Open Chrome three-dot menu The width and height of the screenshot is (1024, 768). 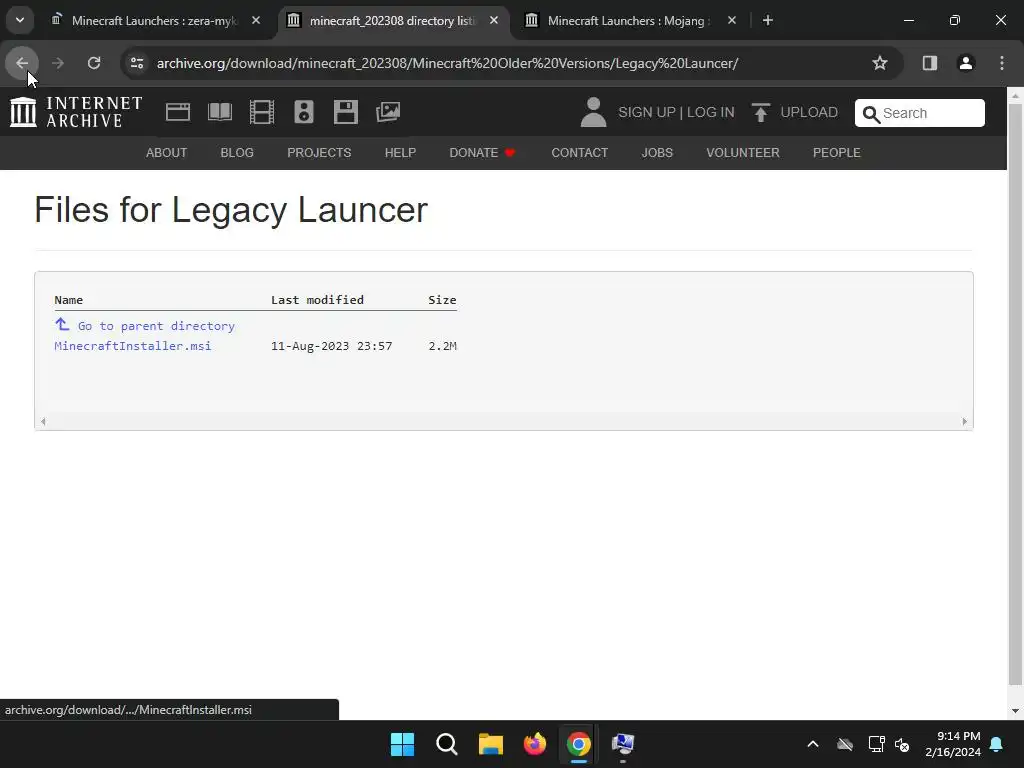[1002, 63]
